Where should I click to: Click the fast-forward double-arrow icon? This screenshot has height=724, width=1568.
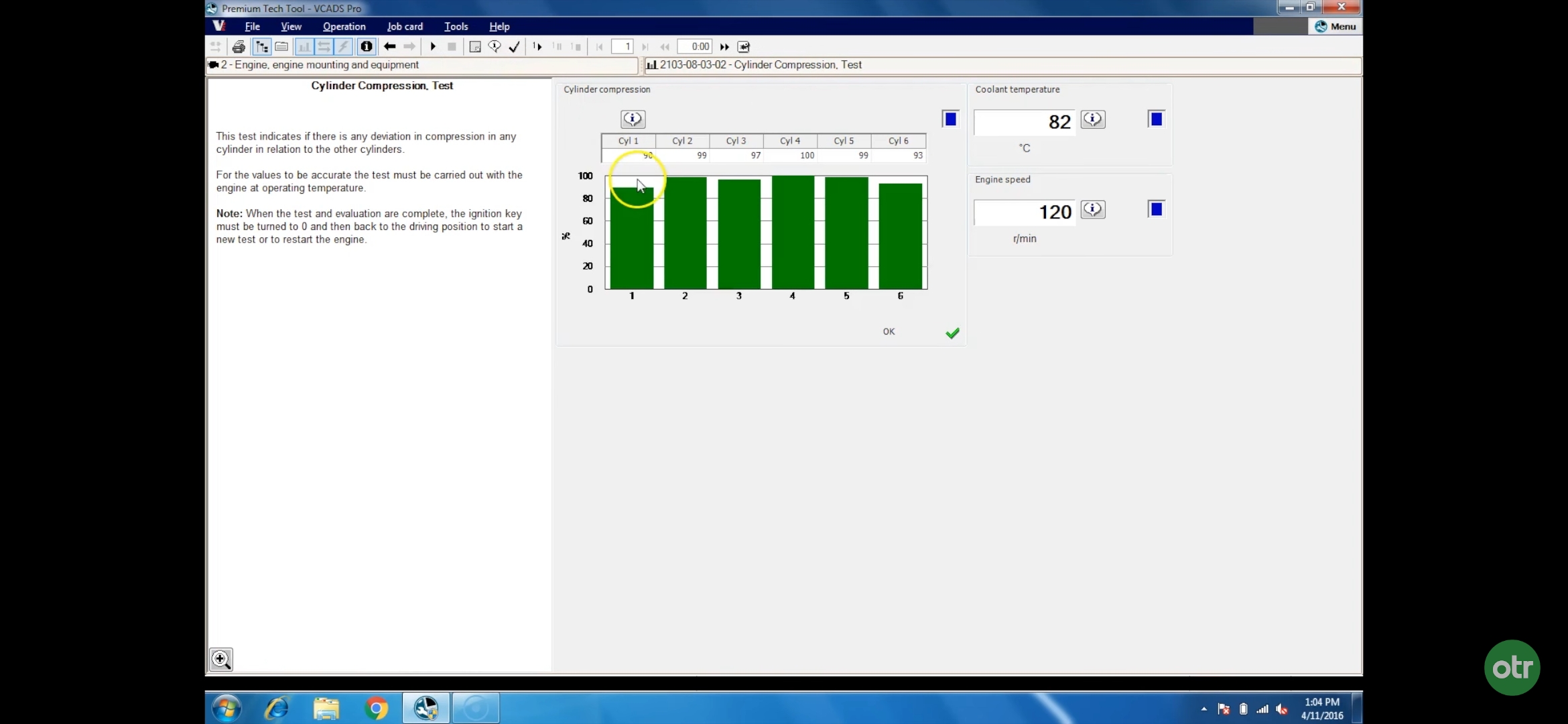724,47
